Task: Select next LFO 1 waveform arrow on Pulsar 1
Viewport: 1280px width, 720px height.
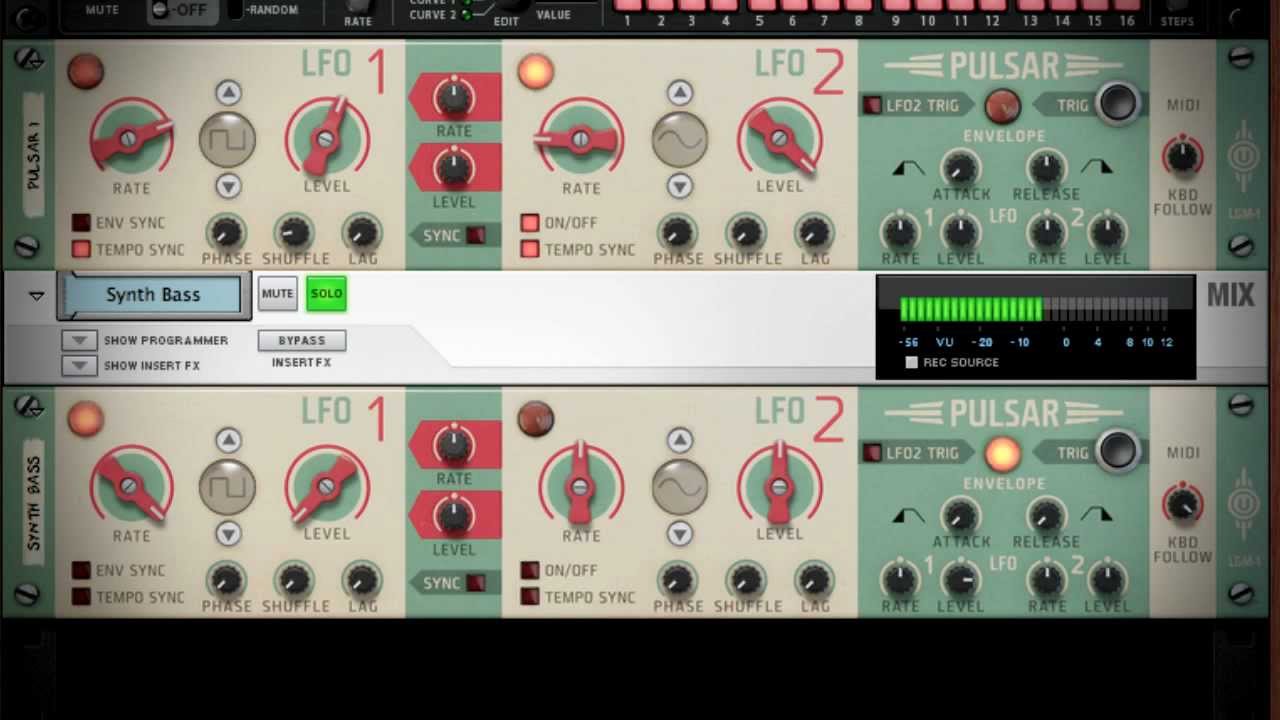Action: click(x=228, y=186)
